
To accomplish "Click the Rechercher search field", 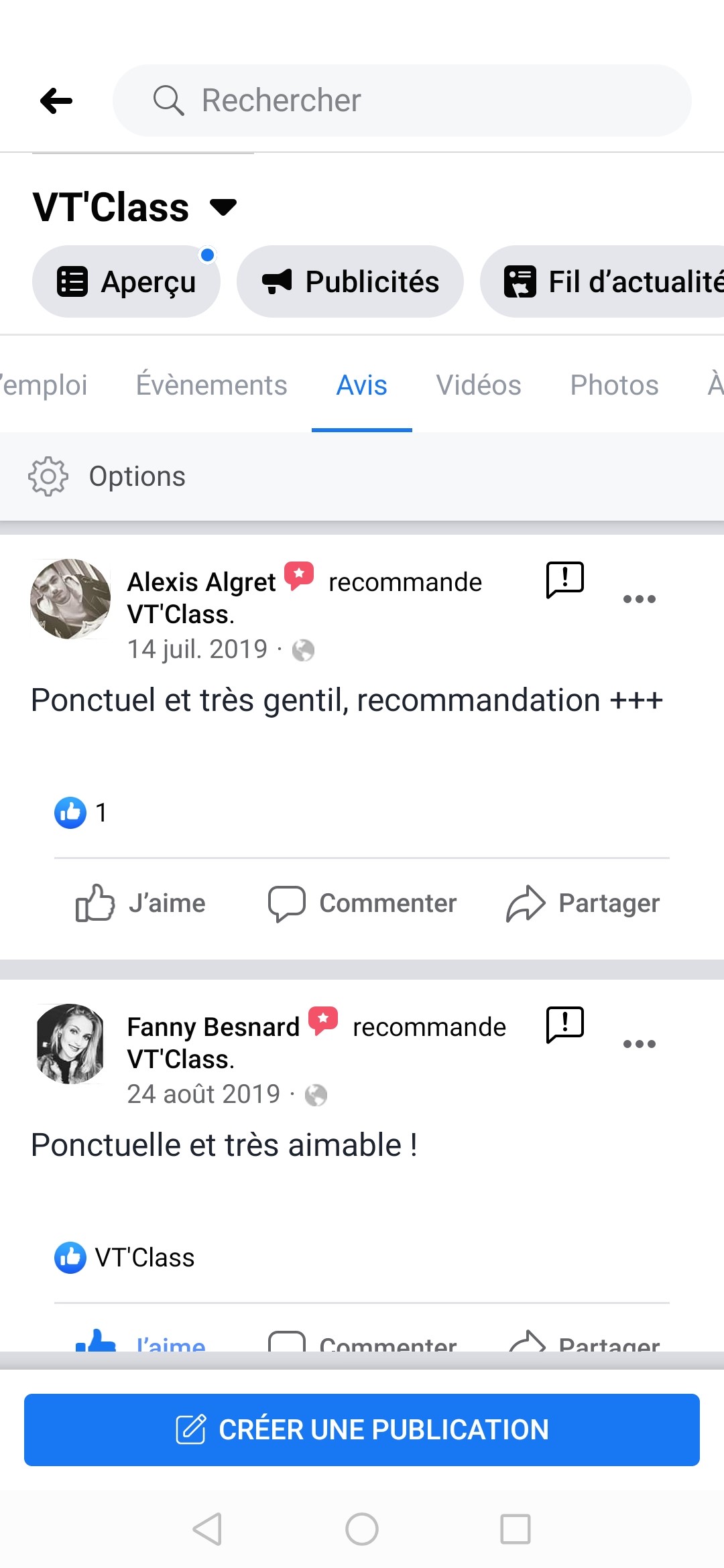I will point(402,101).
